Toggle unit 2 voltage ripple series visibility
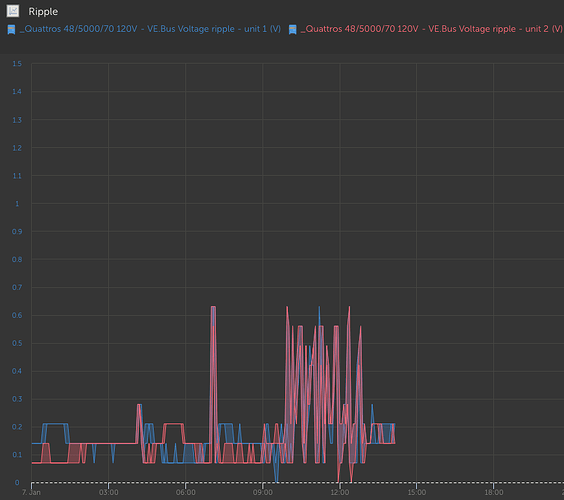The width and height of the screenshot is (564, 500). click(432, 29)
